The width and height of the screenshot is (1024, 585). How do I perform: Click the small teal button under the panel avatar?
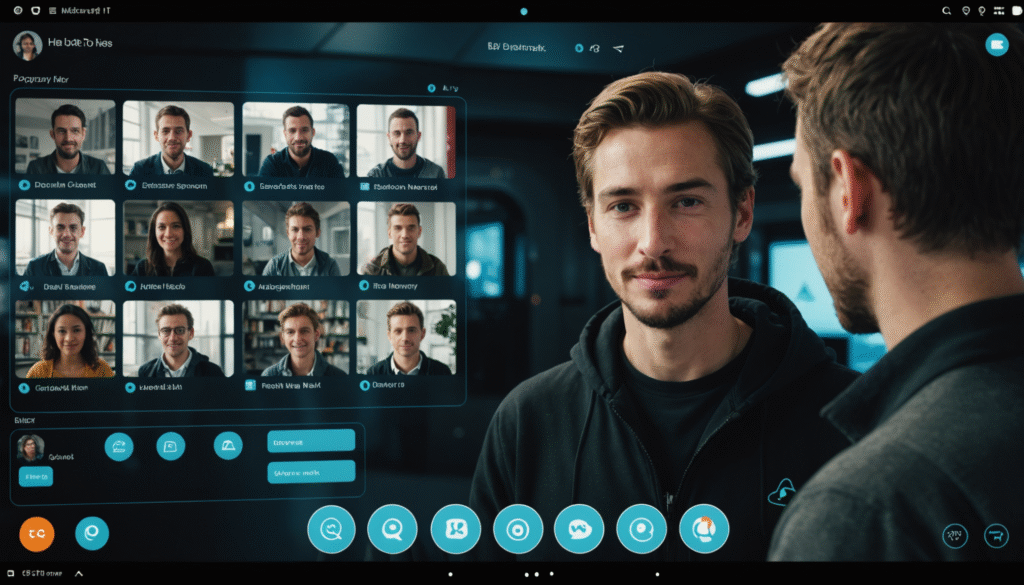point(35,477)
